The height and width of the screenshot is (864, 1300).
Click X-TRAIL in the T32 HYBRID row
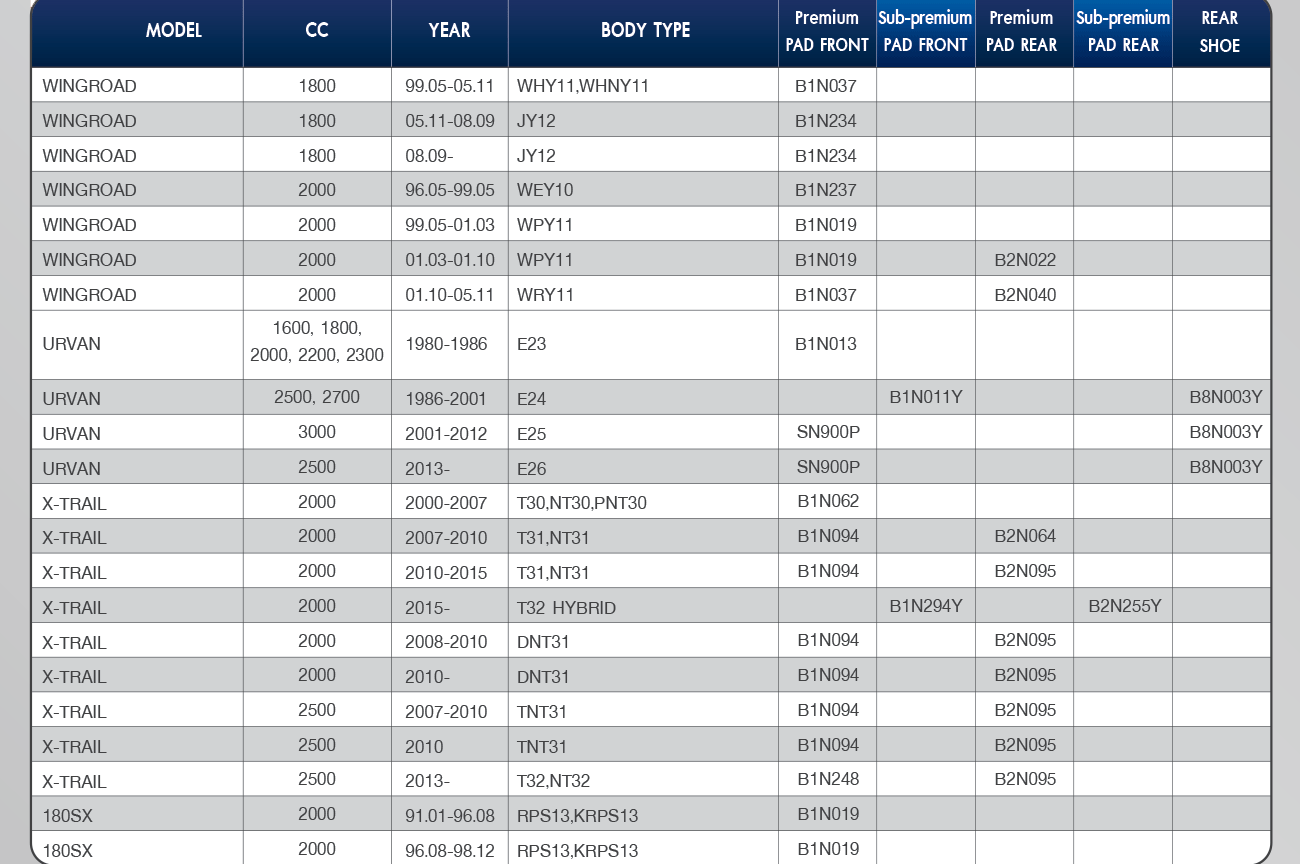74,608
